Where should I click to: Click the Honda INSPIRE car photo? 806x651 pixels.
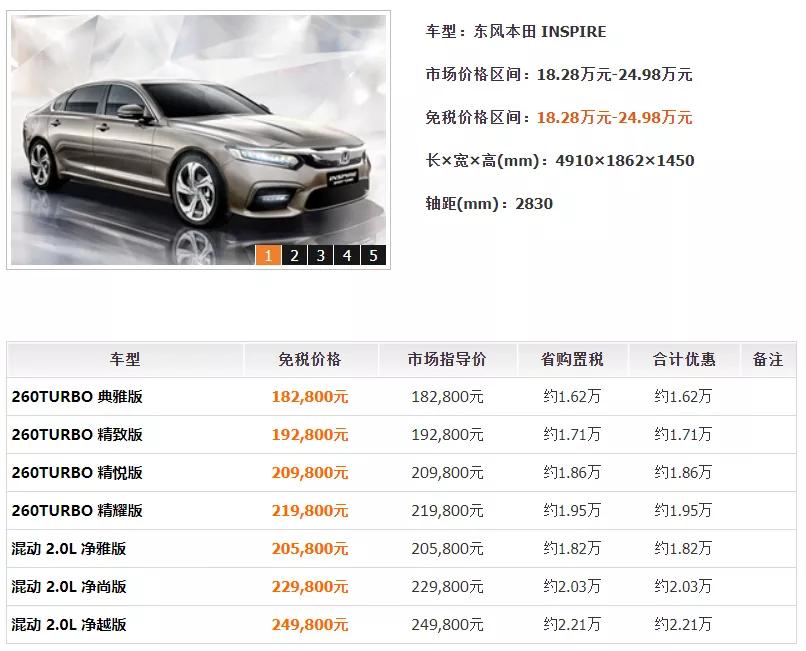coord(198,139)
